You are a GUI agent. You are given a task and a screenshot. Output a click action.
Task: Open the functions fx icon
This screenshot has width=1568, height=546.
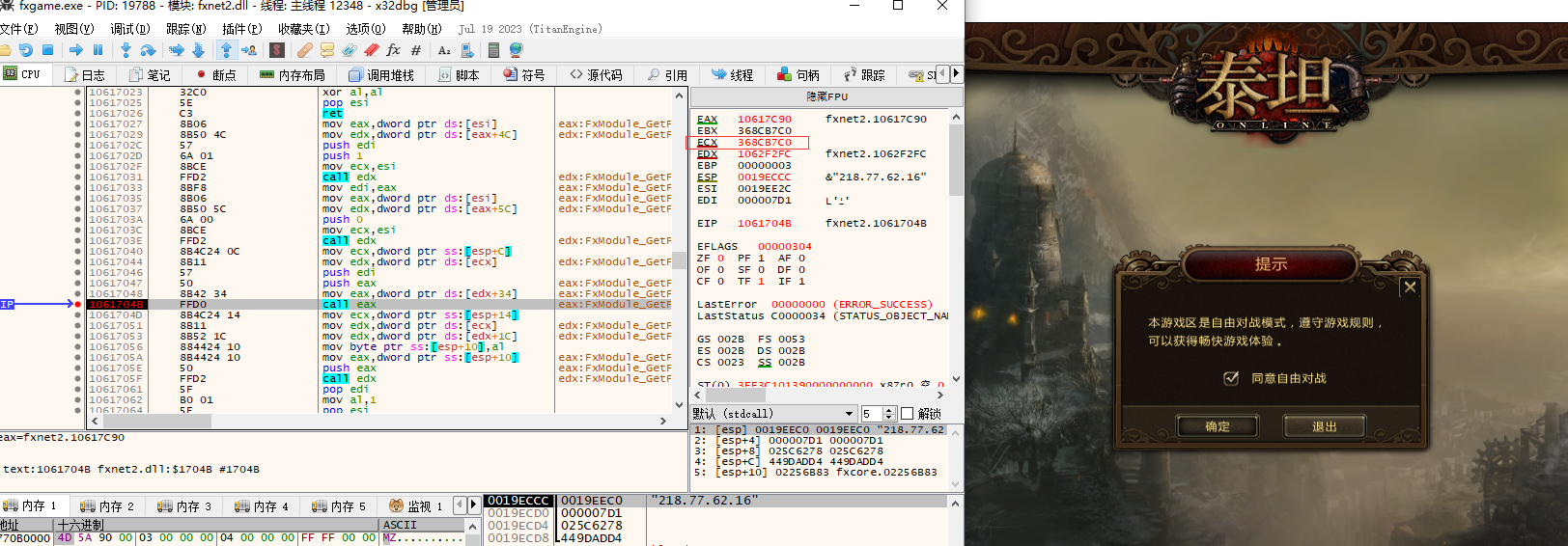pyautogui.click(x=393, y=50)
